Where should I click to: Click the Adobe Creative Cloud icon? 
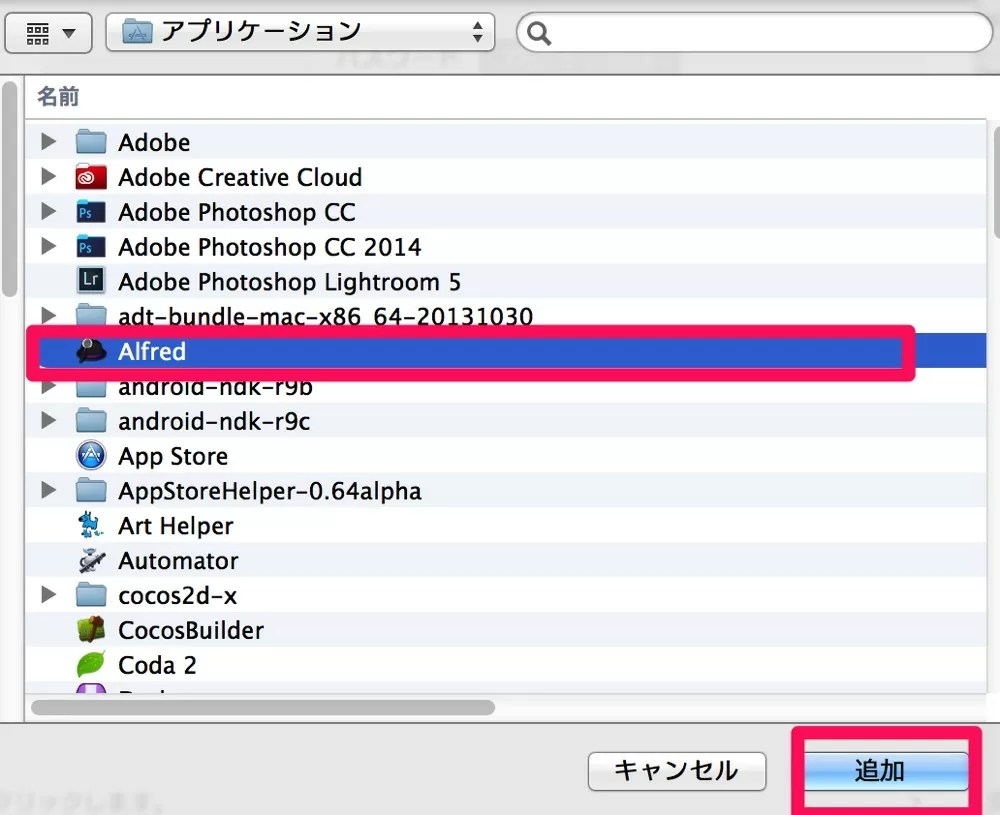[x=91, y=177]
